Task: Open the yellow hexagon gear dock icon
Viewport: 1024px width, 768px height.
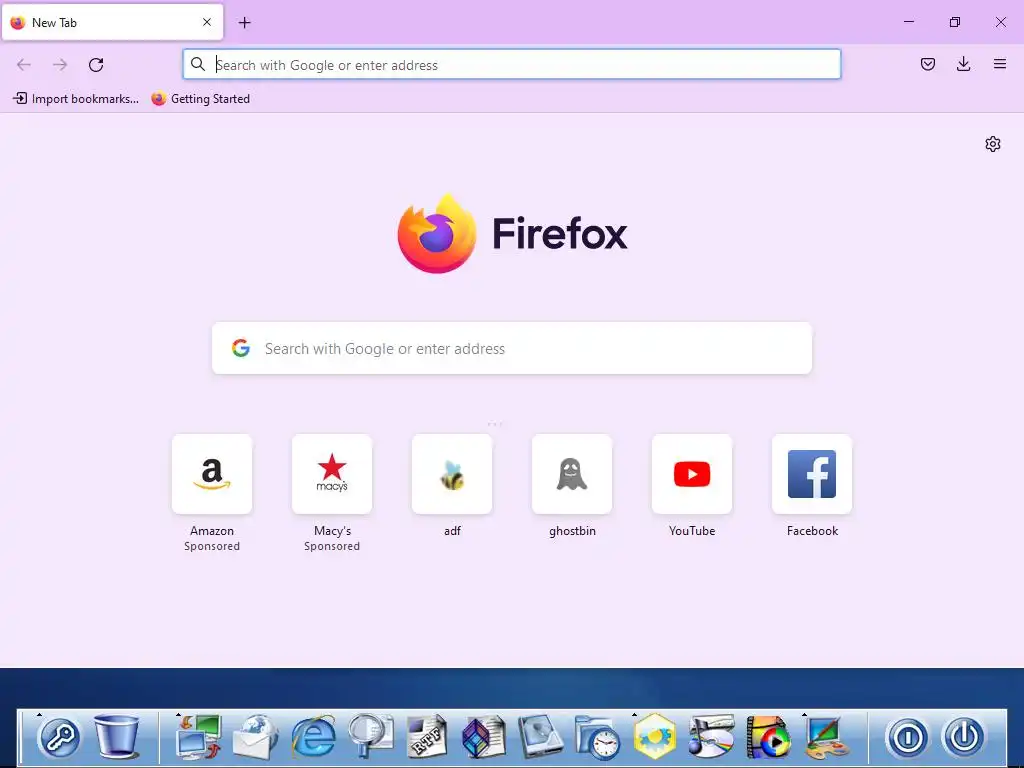Action: pos(654,737)
